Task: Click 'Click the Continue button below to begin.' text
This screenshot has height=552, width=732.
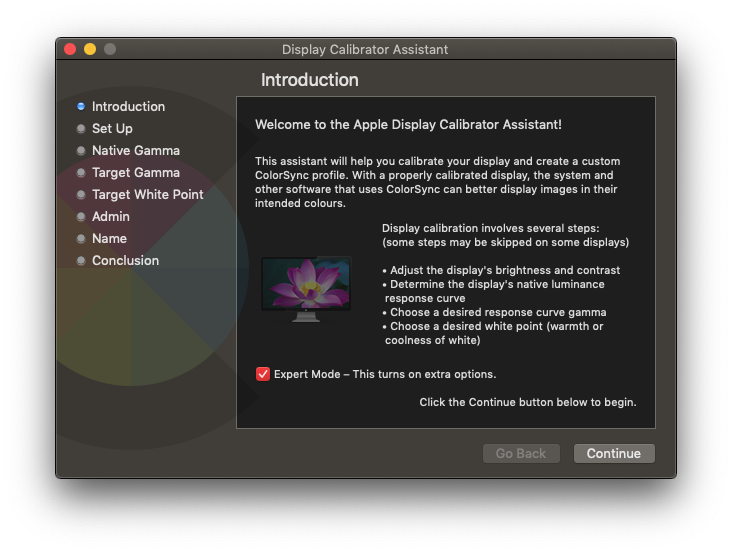Action: [x=528, y=402]
